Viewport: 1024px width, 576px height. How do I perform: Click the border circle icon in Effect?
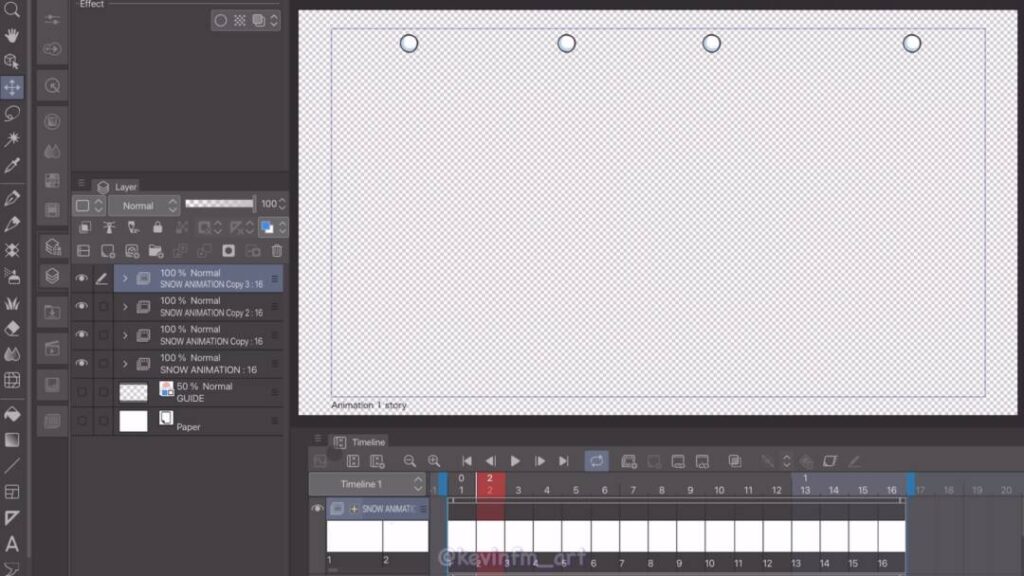click(221, 20)
